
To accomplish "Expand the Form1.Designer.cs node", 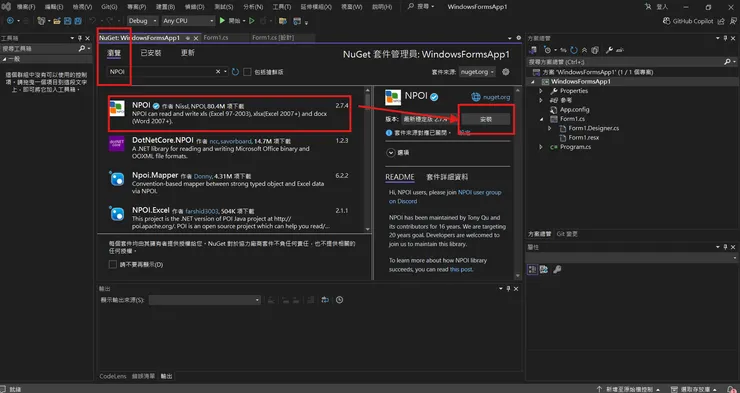I will [x=549, y=128].
